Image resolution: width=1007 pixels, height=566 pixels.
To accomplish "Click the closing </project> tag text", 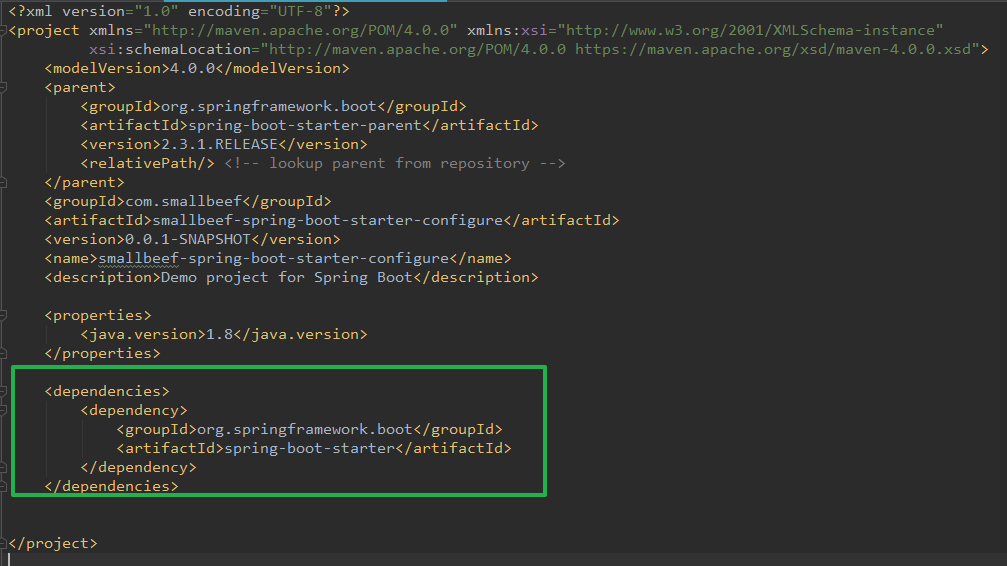I will (x=53, y=544).
